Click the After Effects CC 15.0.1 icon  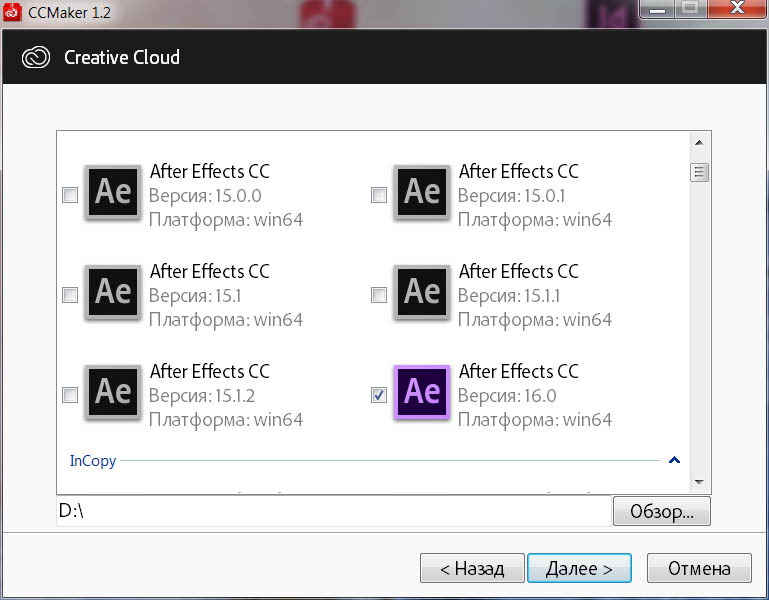422,193
